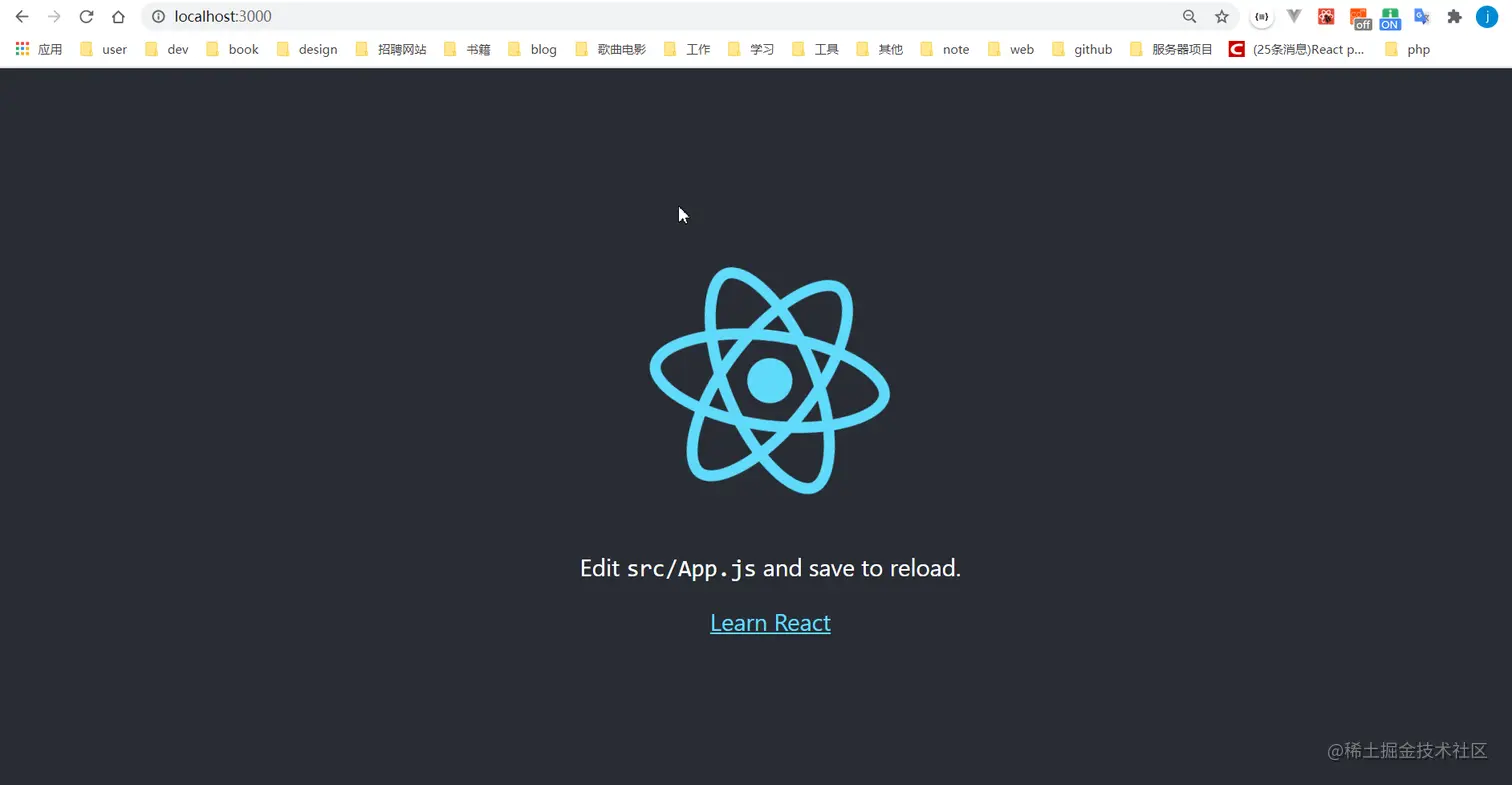Click the 'Edit src/App.js and save to reload.' text
Screen dimensions: 1512x785
[770, 568]
